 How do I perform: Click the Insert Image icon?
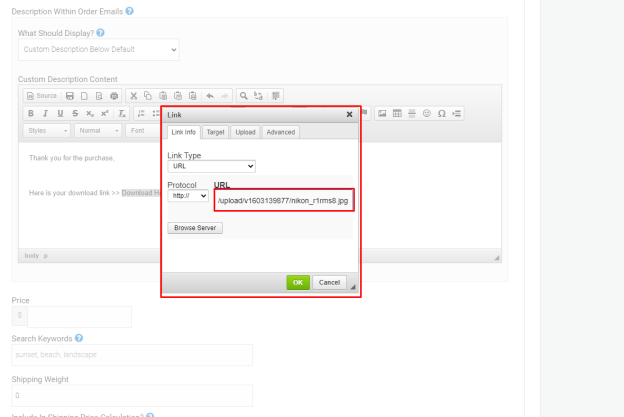pos(382,113)
